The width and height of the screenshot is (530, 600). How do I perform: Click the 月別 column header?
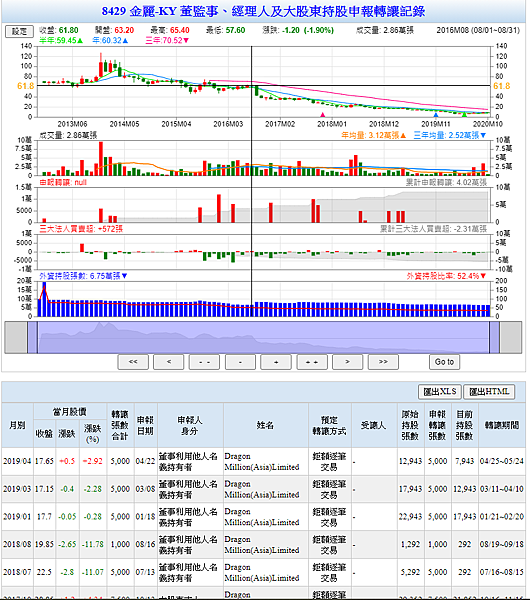pos(17,425)
